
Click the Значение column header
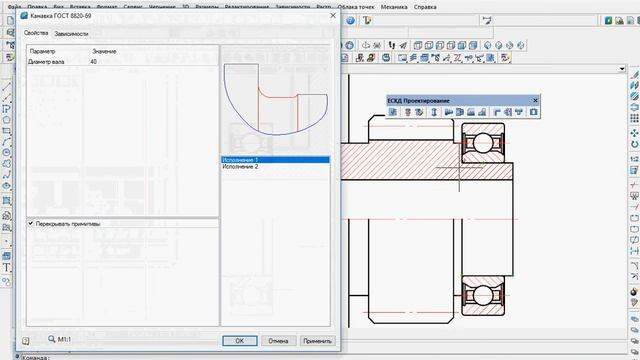pyautogui.click(x=104, y=51)
